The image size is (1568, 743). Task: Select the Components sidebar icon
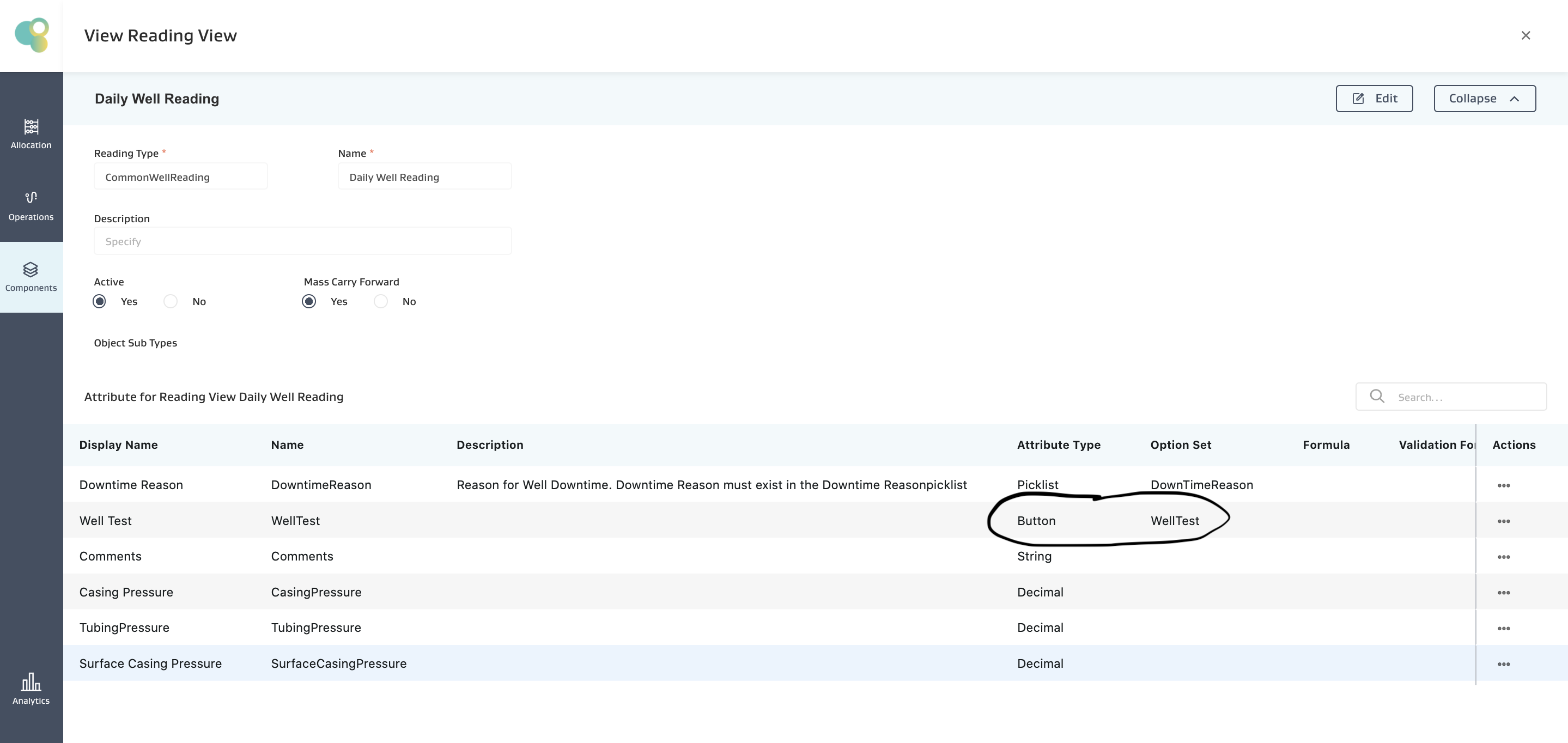31,270
